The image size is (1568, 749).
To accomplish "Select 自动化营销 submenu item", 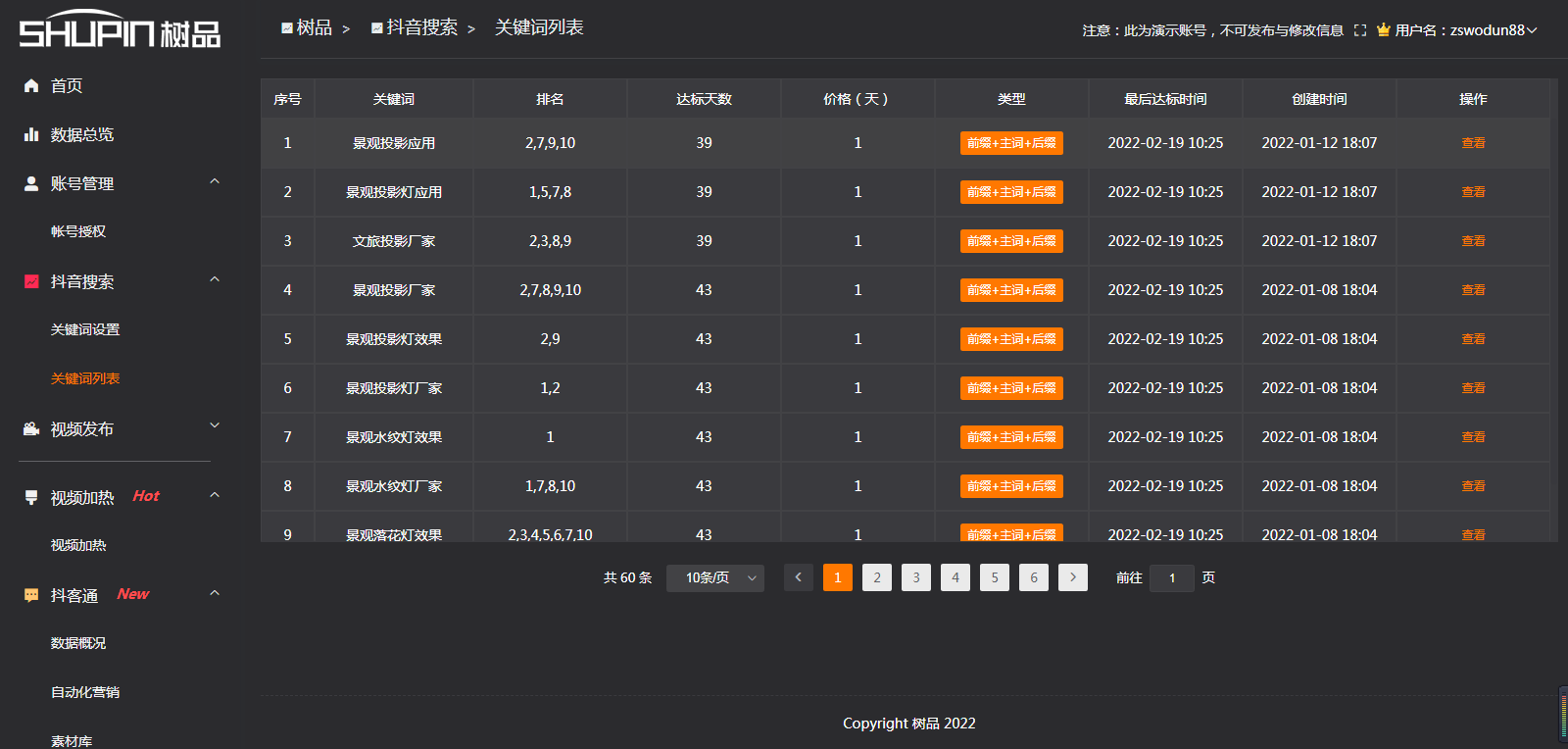I will point(85,692).
